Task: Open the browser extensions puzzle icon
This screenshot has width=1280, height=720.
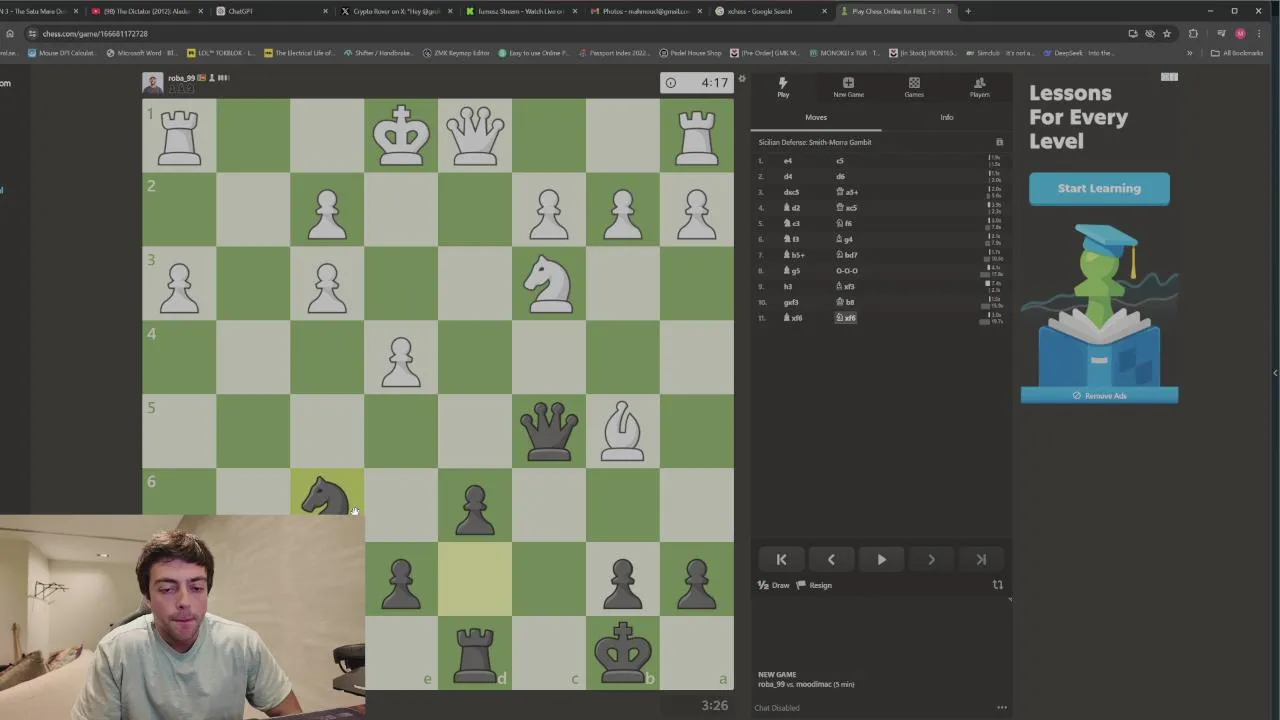Action: pyautogui.click(x=1193, y=33)
